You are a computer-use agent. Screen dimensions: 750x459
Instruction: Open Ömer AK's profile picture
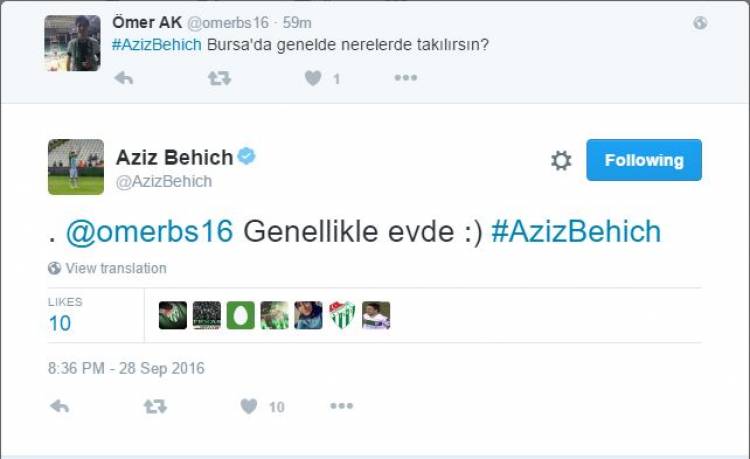pyautogui.click(x=72, y=43)
